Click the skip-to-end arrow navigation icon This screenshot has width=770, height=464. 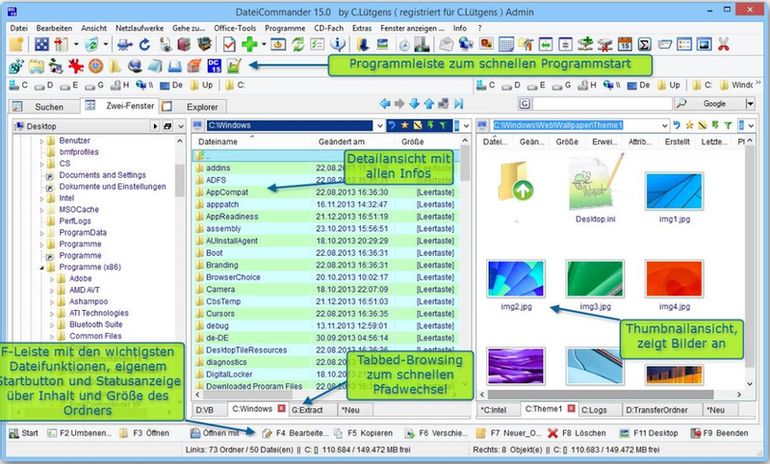click(459, 104)
